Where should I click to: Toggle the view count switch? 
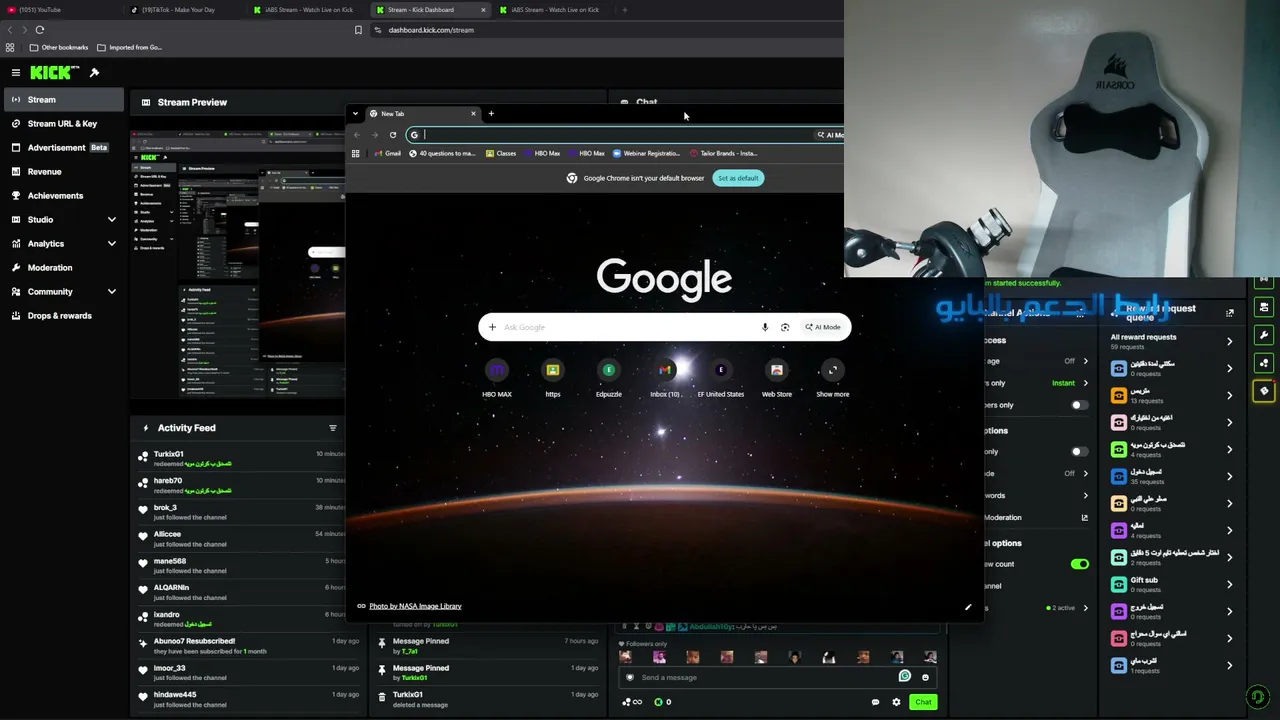coord(1080,564)
